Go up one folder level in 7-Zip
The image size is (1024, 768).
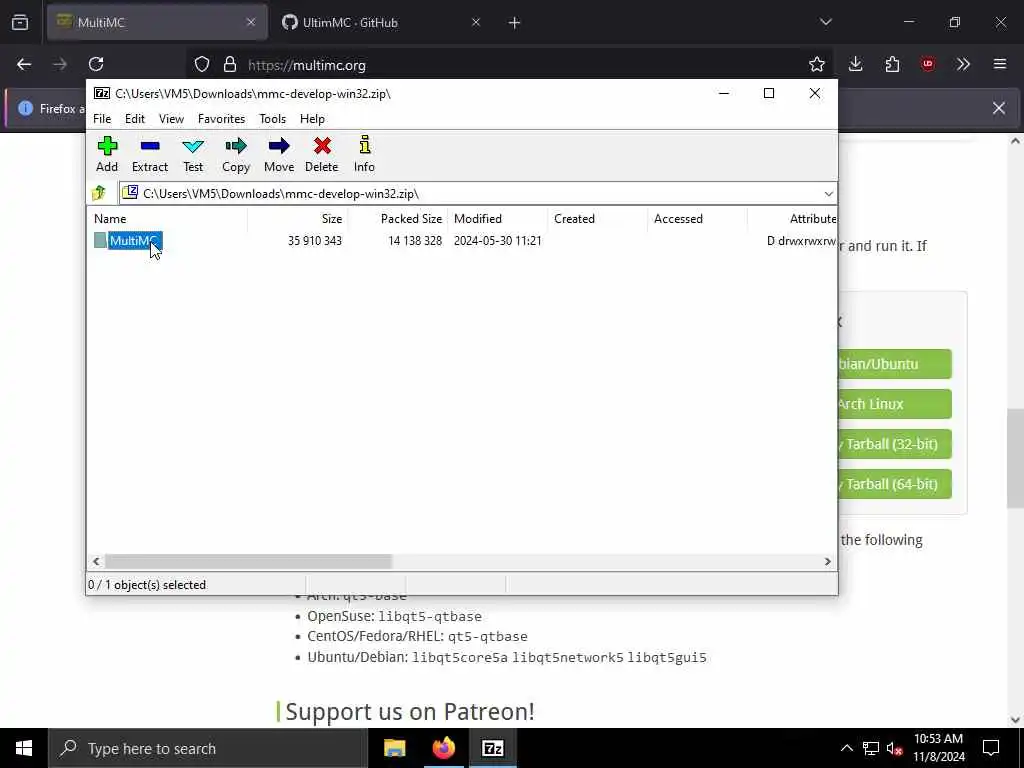pyautogui.click(x=99, y=193)
